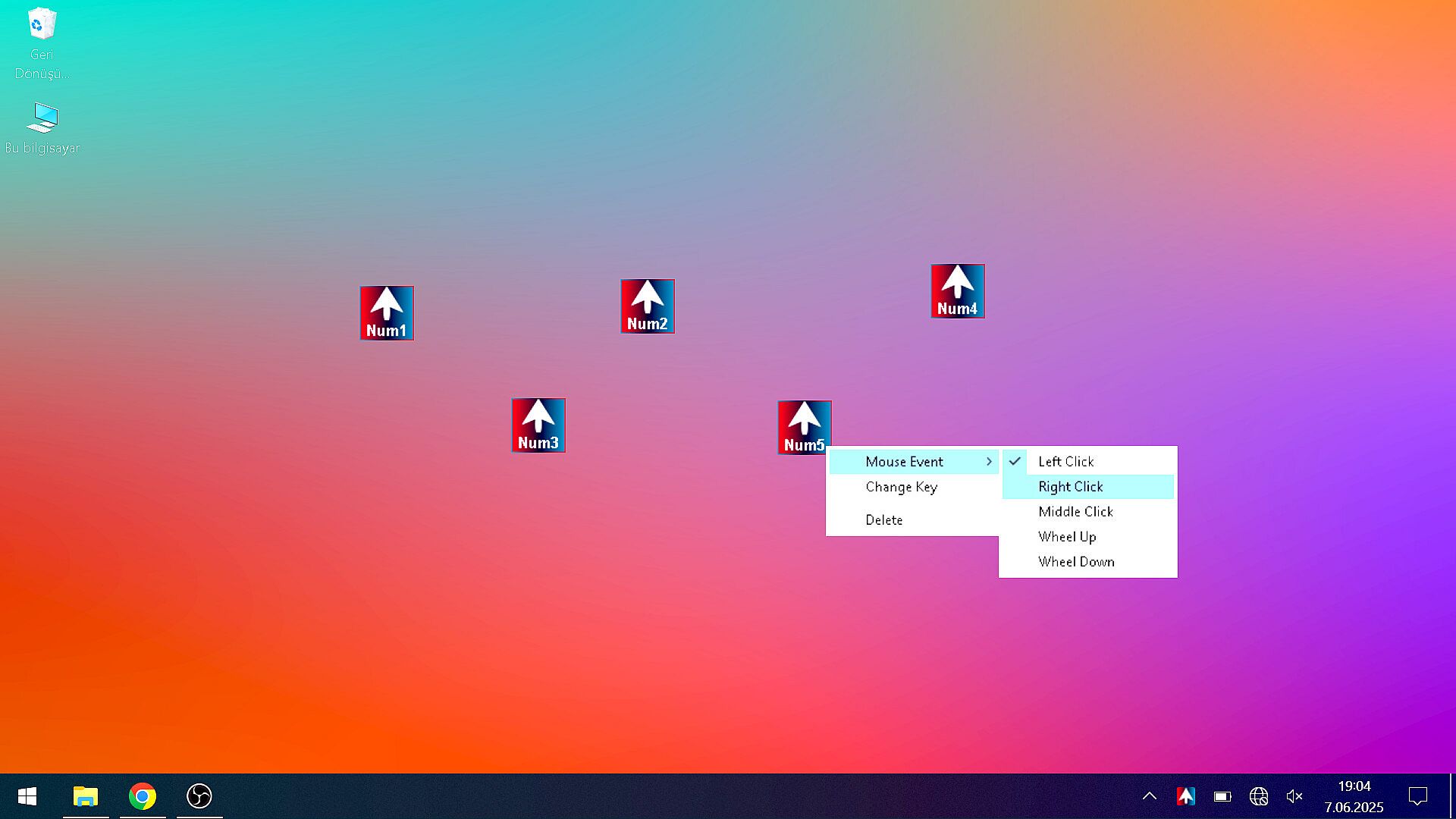The image size is (1456, 819).
Task: Select the Num4 marker icon
Action: pyautogui.click(x=958, y=291)
